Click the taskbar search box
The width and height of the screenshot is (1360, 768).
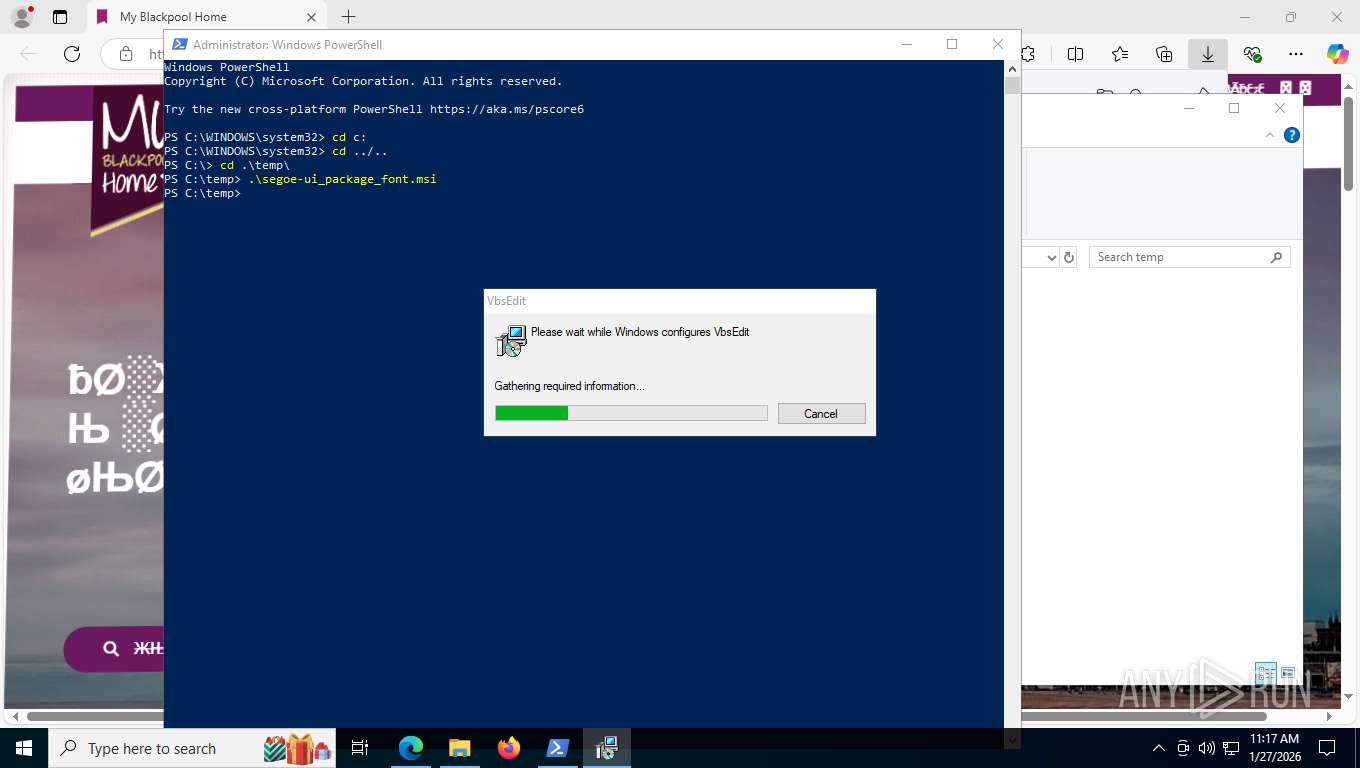coord(190,748)
